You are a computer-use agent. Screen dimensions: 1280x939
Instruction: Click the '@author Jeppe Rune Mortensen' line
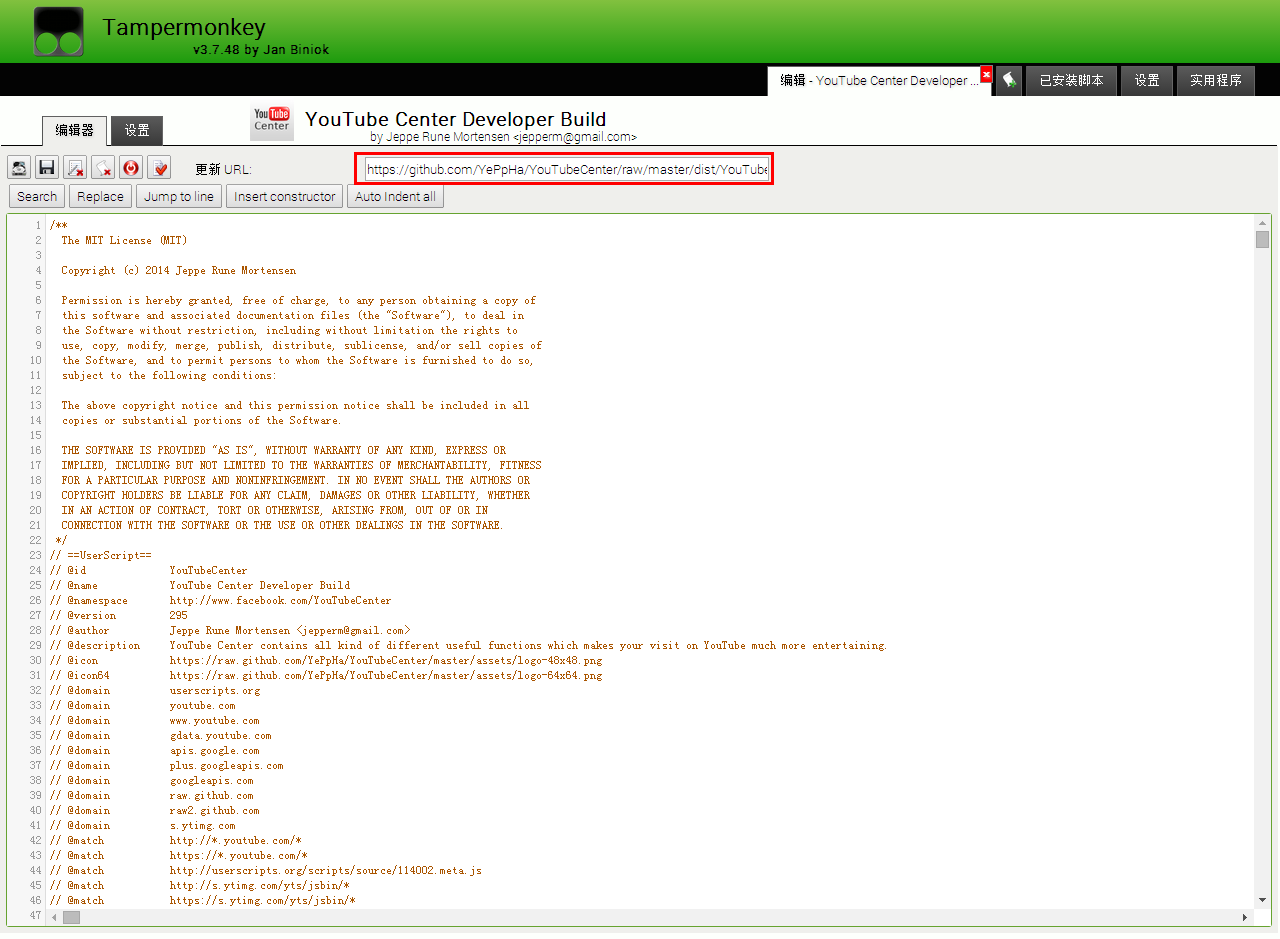(229, 630)
